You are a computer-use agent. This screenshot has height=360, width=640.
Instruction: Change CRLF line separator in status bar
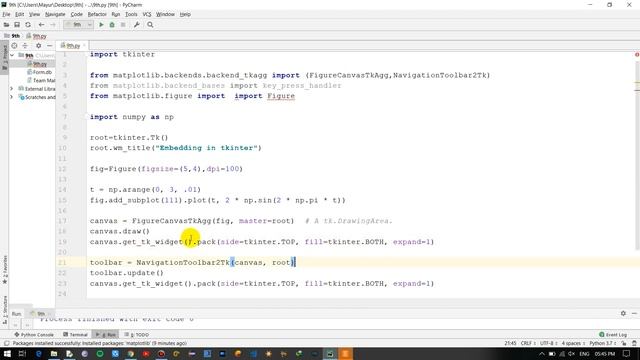pyautogui.click(x=528, y=343)
